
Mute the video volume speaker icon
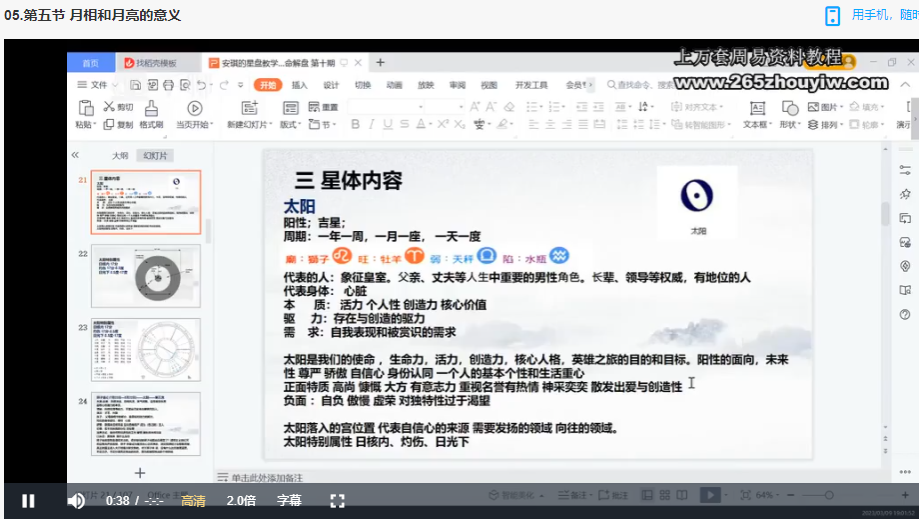tap(76, 501)
